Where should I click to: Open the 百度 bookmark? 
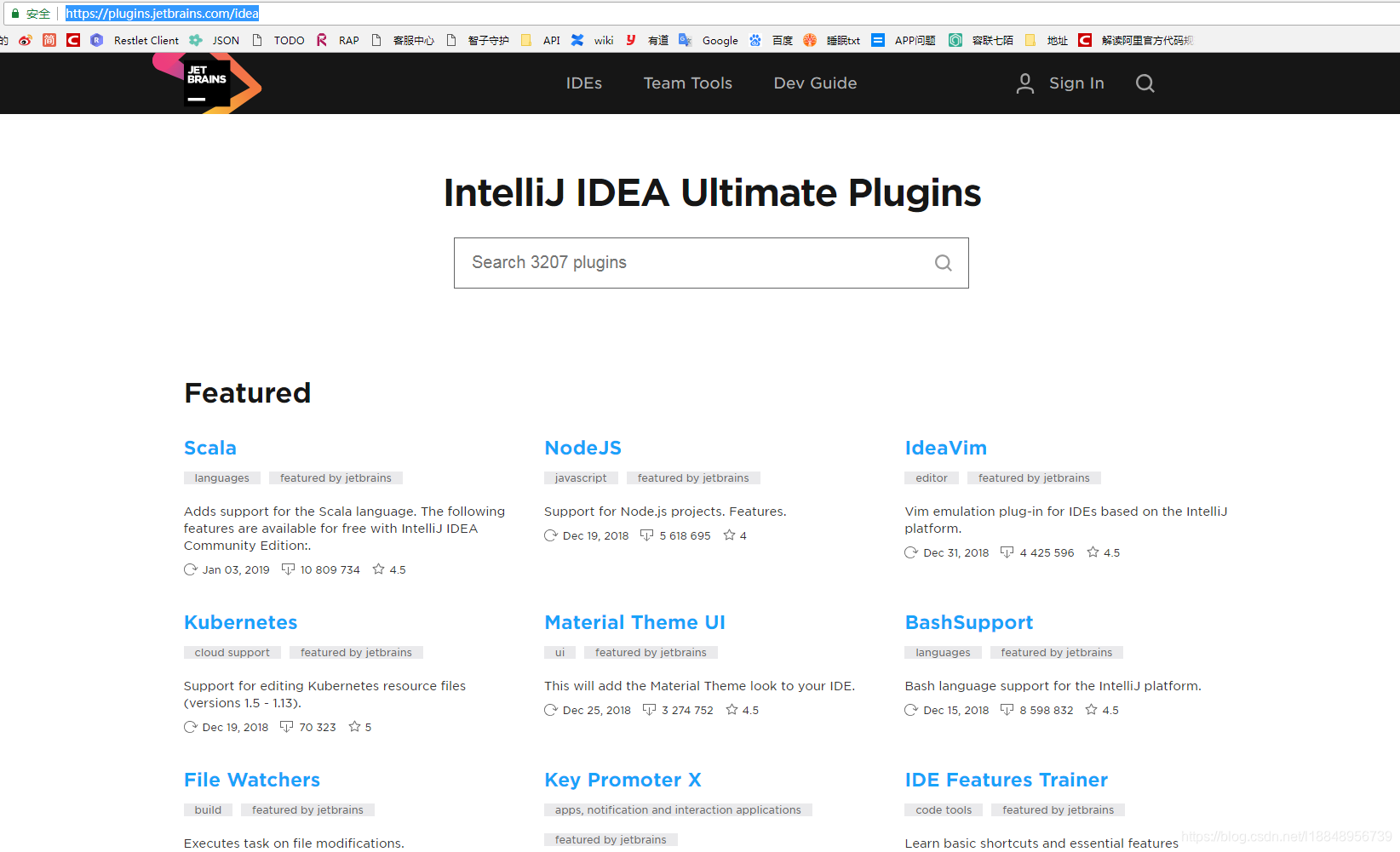(771, 40)
